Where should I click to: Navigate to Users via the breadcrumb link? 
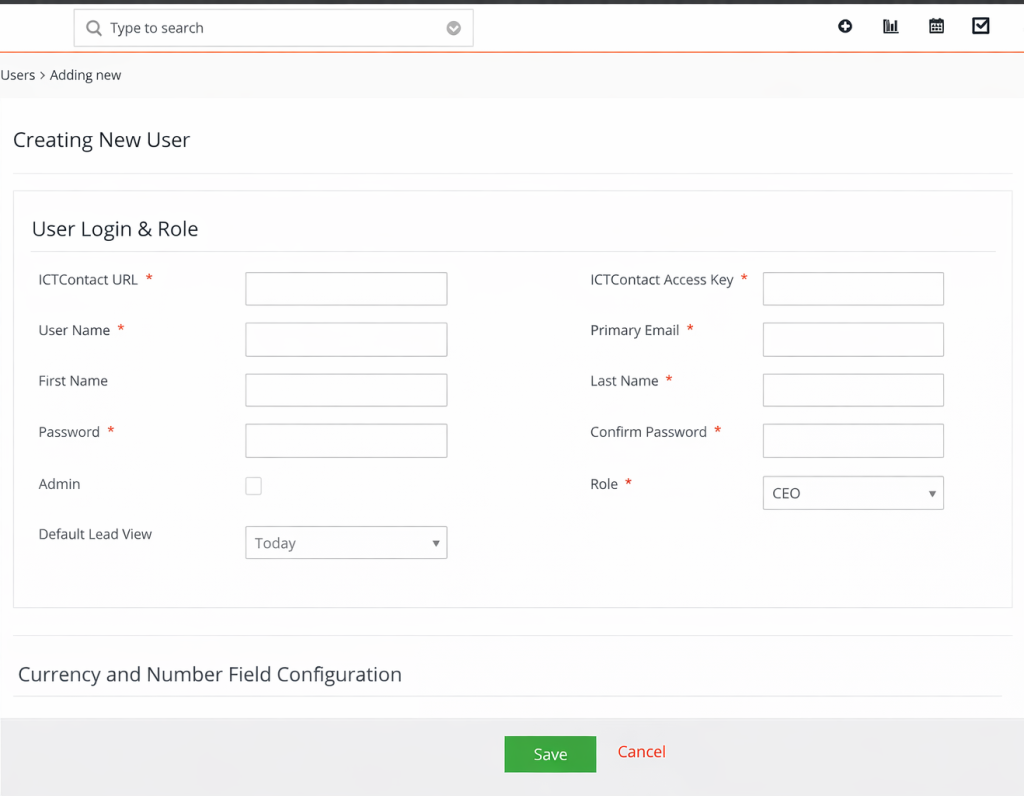coord(17,74)
